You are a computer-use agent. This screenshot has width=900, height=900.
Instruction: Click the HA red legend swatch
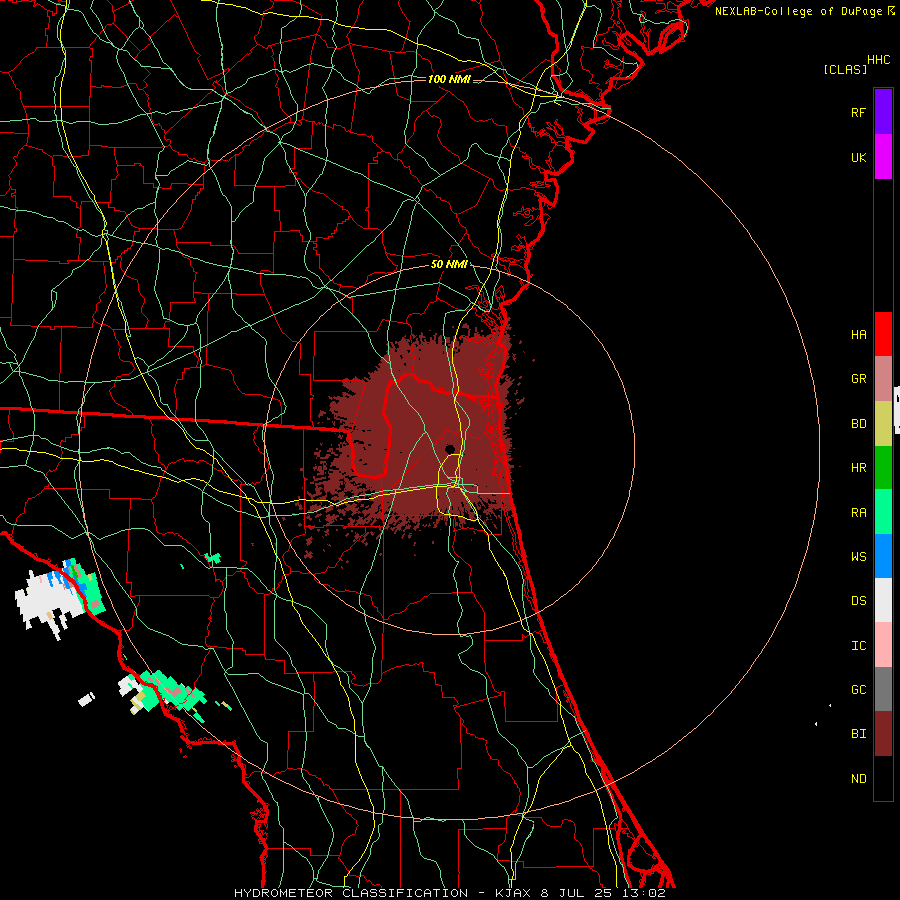(x=883, y=334)
